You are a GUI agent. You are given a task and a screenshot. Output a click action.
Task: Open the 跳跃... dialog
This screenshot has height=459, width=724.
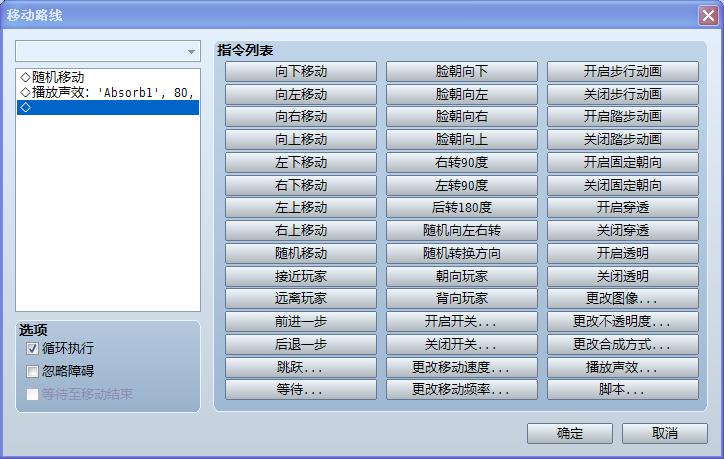coord(301,367)
